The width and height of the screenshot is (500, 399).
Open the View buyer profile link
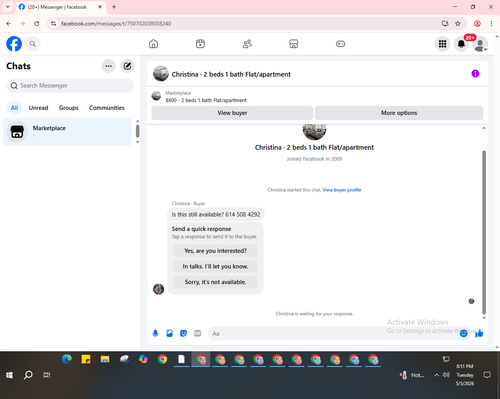pos(342,190)
